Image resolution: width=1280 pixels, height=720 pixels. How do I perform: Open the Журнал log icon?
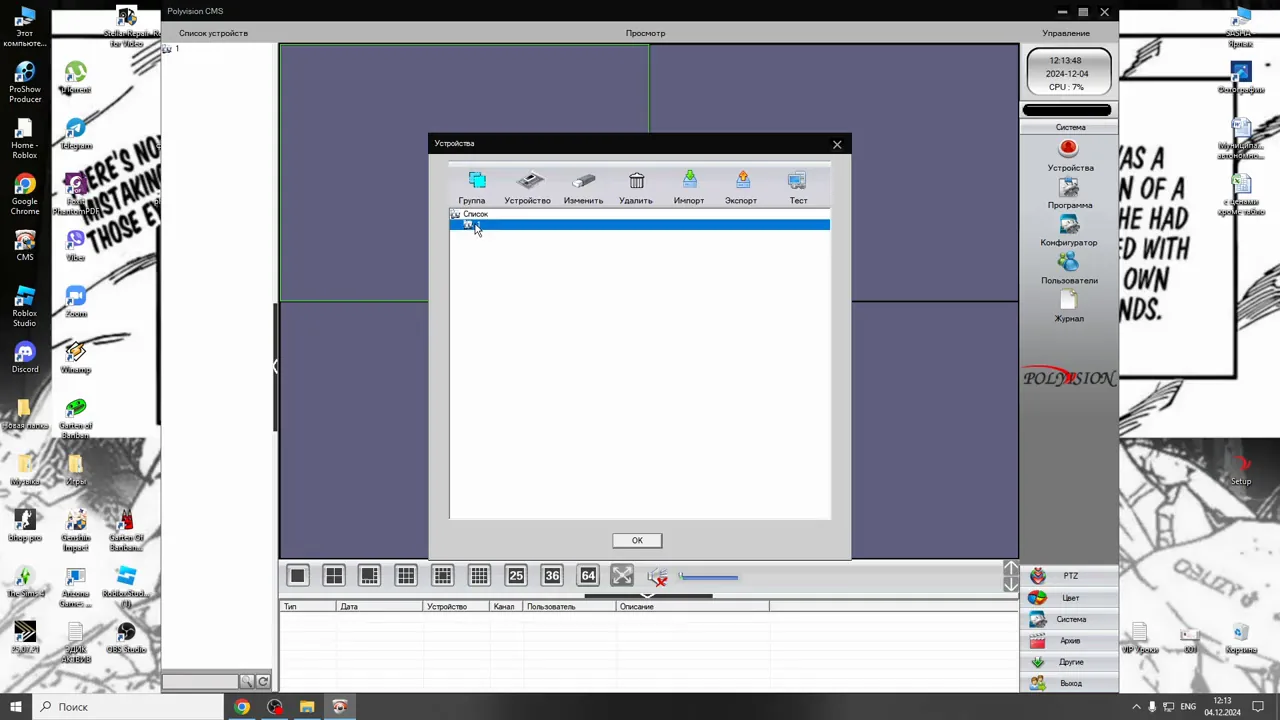(x=1068, y=300)
